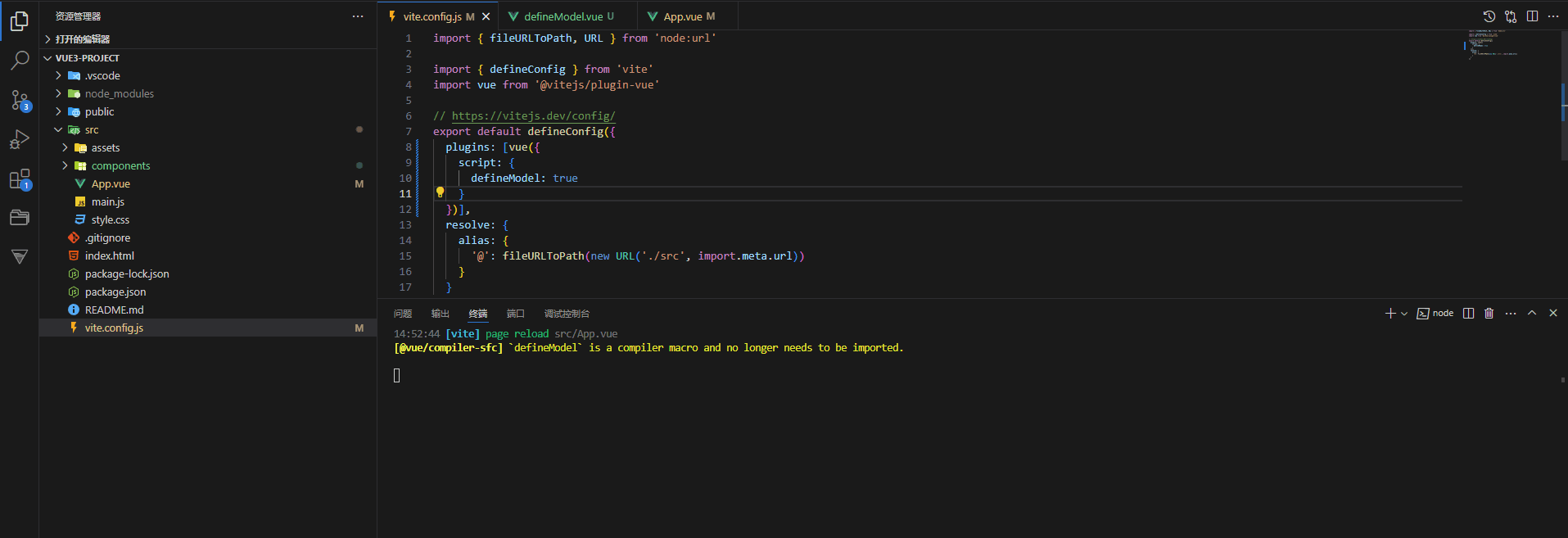Viewport: 1568px width, 538px height.
Task: Expand the 打开的编辑器 section
Action: (x=208, y=39)
